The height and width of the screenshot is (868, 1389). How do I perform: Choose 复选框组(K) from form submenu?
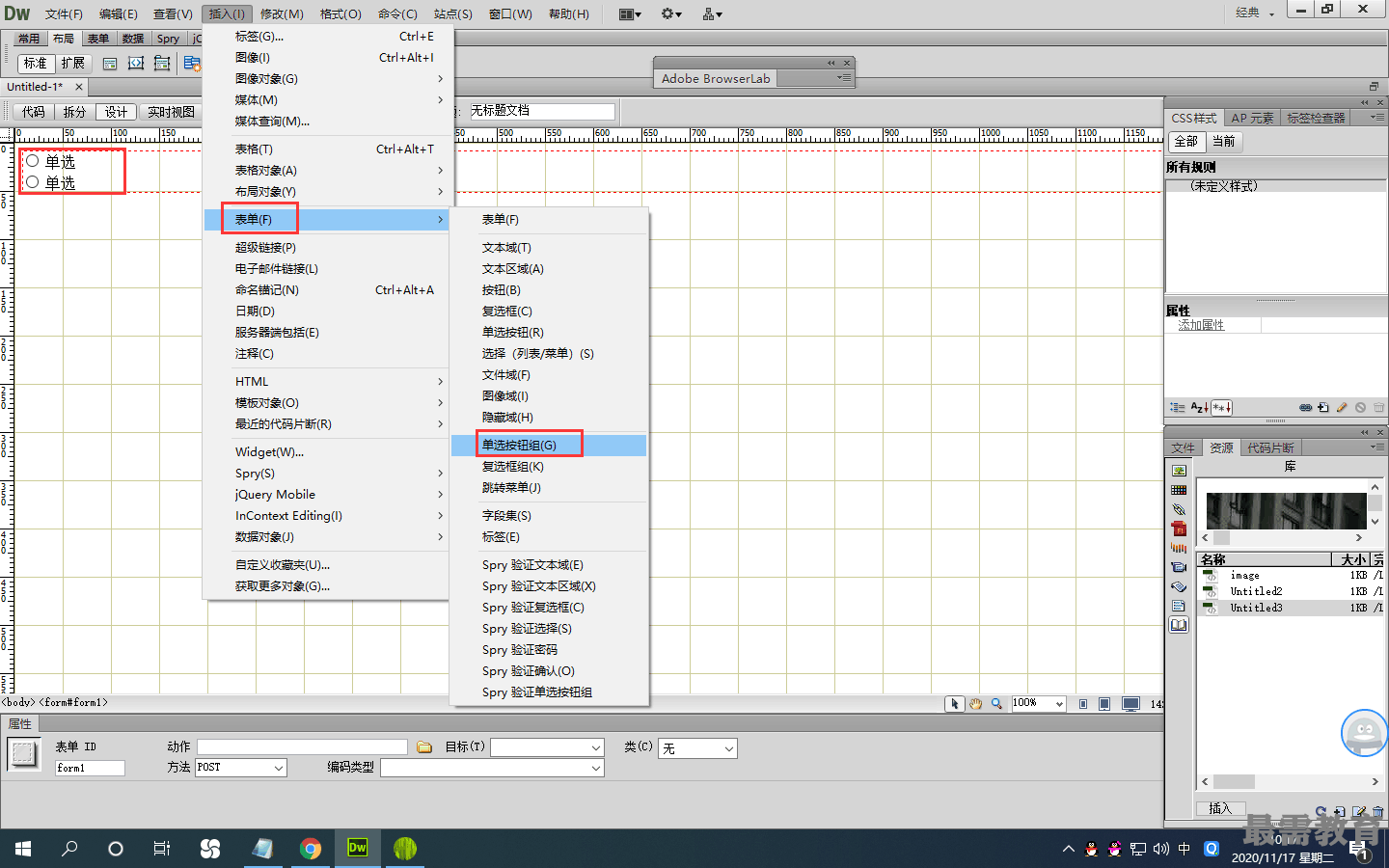pos(549,467)
